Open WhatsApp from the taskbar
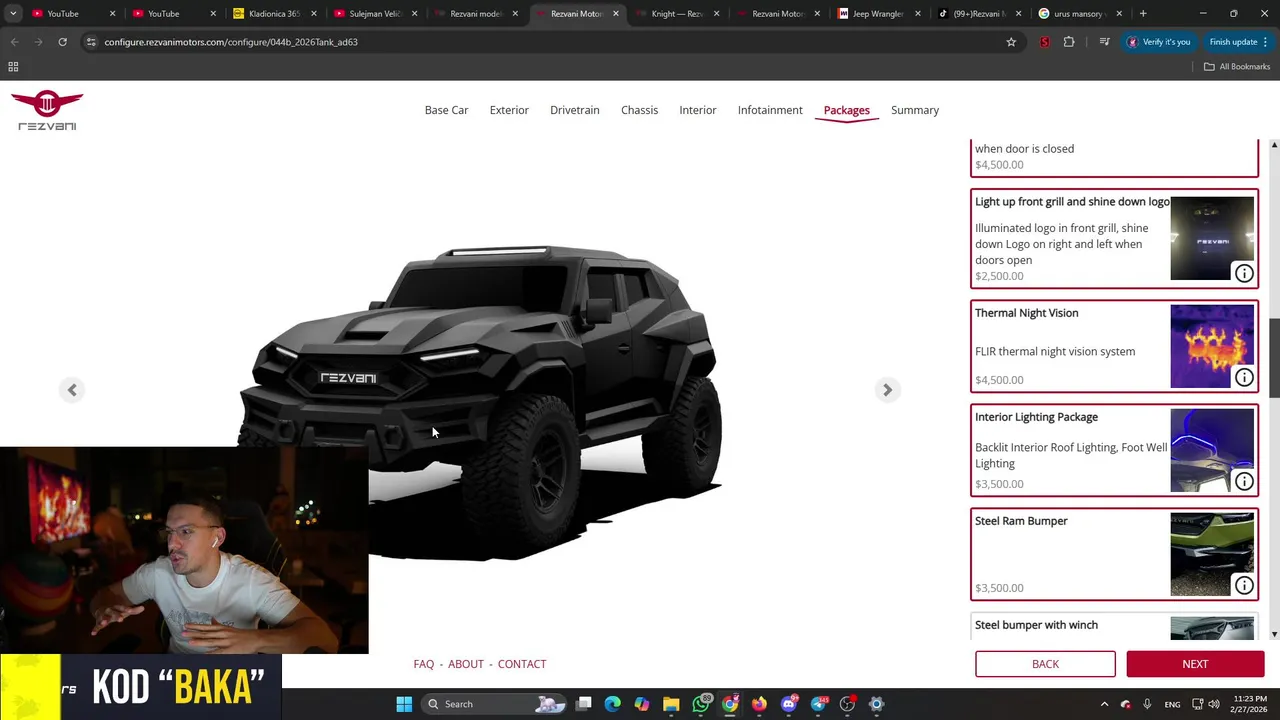The width and height of the screenshot is (1280, 720). point(701,704)
